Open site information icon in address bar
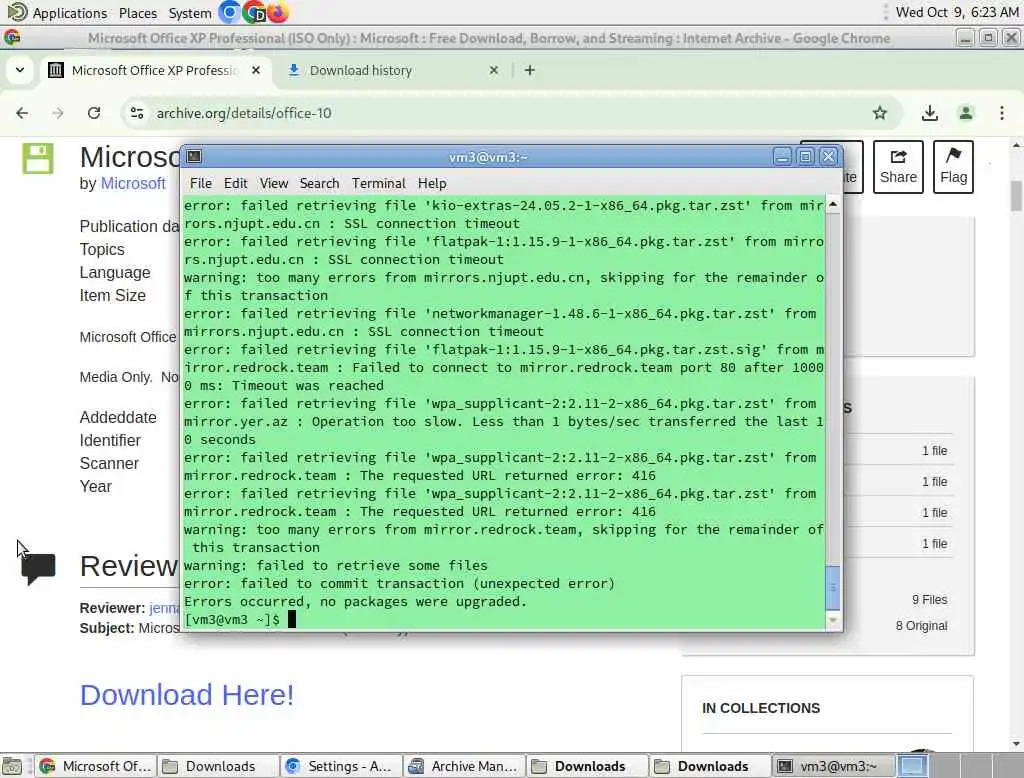Screen dimensions: 1024x778 (x=137, y=113)
